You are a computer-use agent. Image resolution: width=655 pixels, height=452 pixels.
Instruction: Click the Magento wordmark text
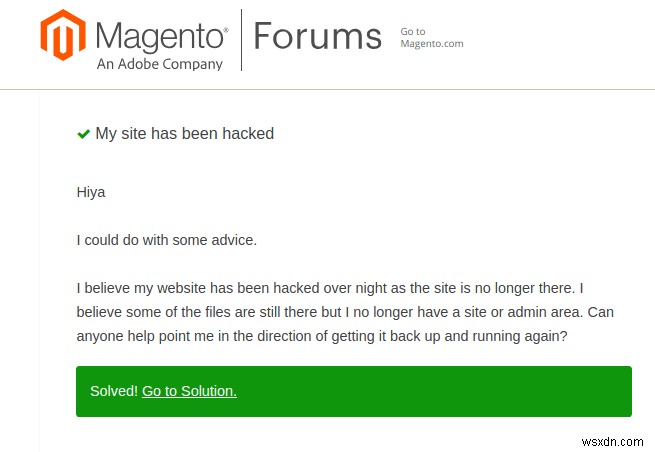[160, 37]
